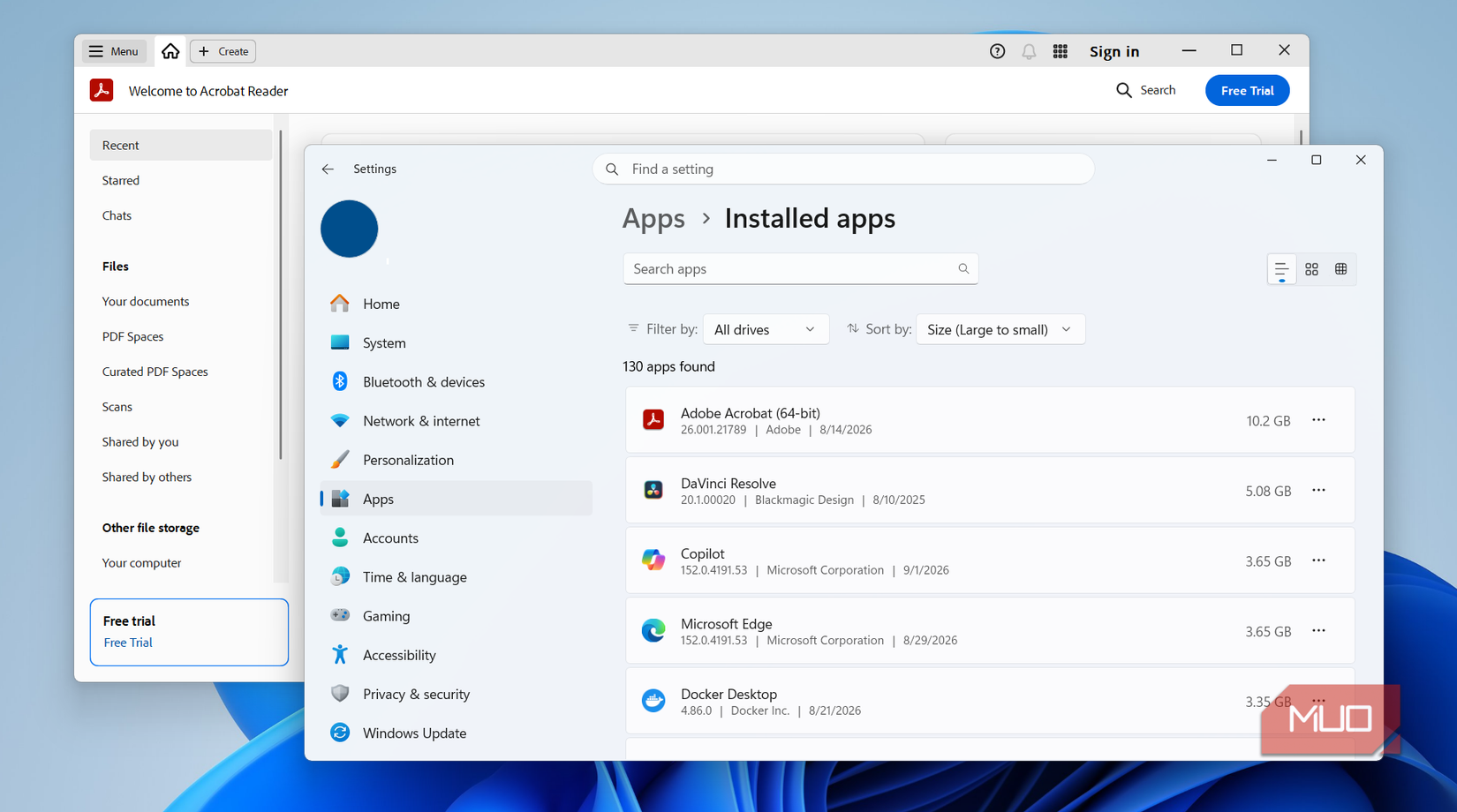Click the Acrobat Reader logo icon
1457x812 pixels.
pyautogui.click(x=102, y=90)
